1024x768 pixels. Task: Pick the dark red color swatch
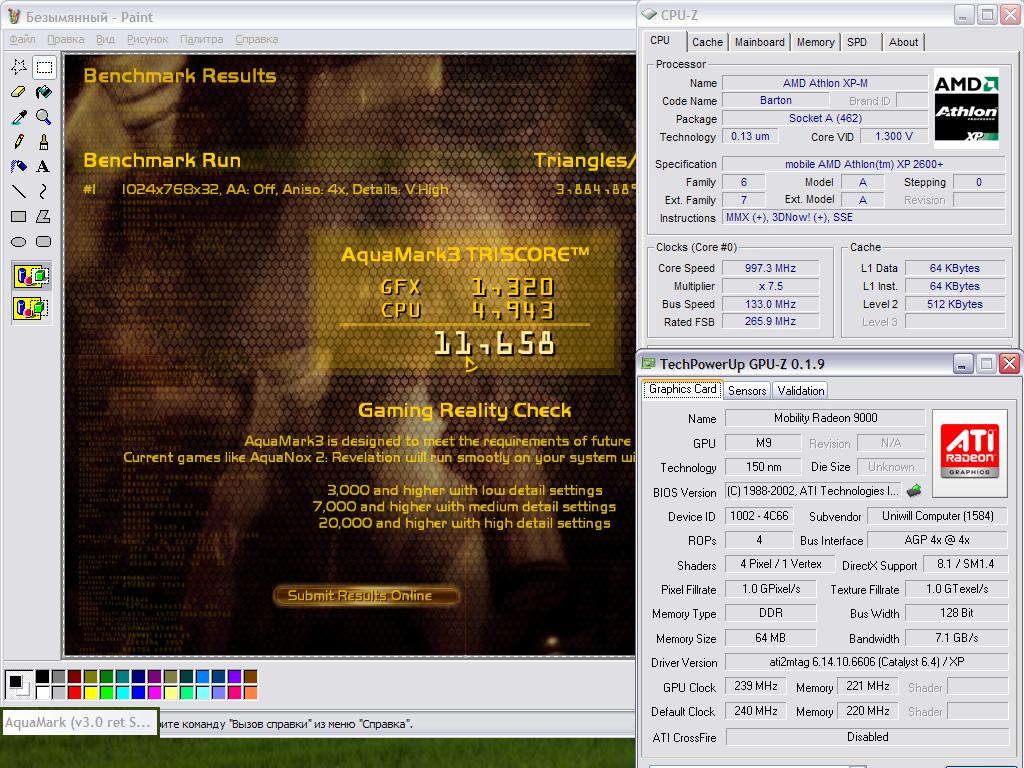coord(74,676)
